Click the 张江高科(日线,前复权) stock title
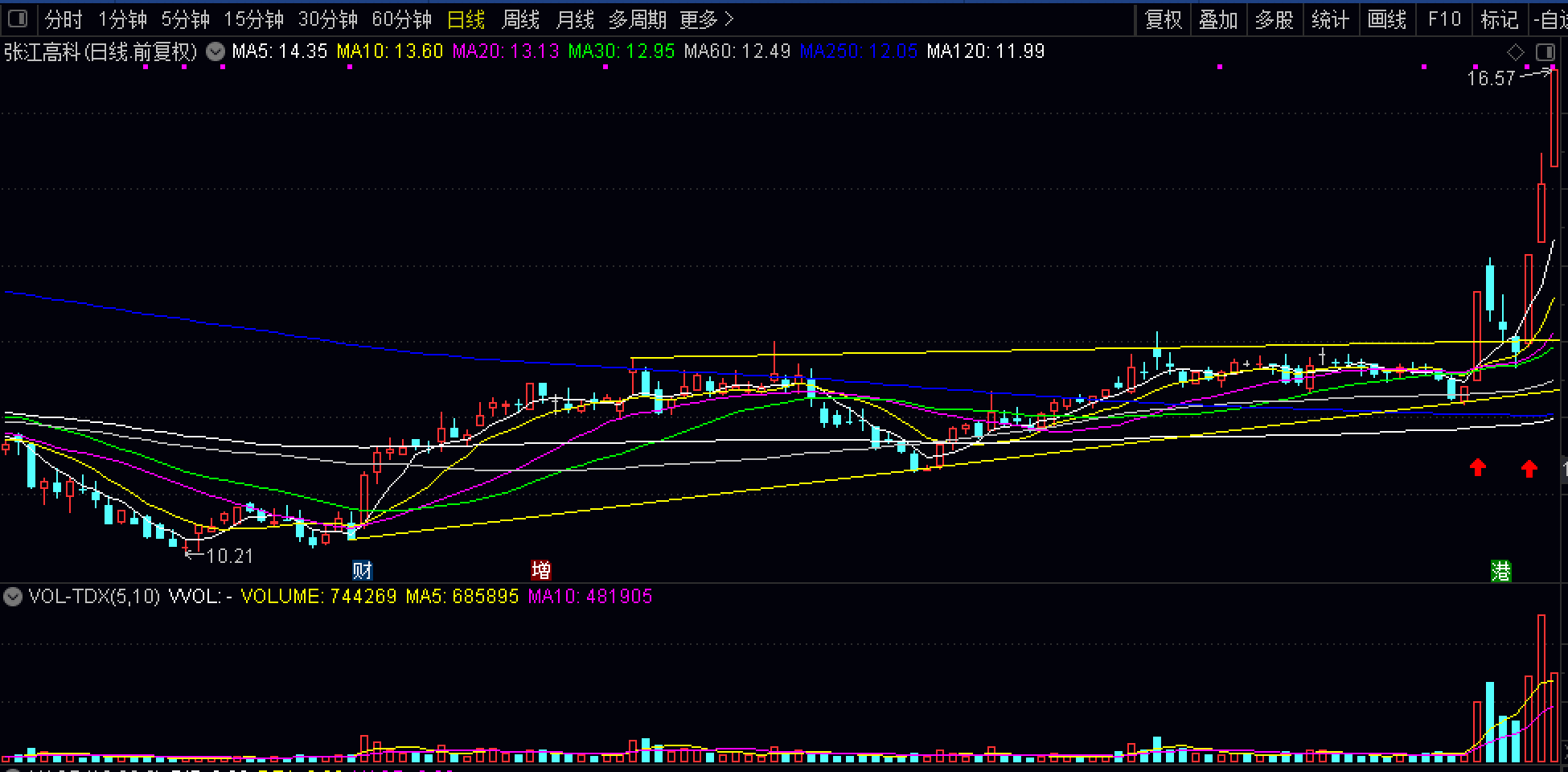 click(101, 52)
